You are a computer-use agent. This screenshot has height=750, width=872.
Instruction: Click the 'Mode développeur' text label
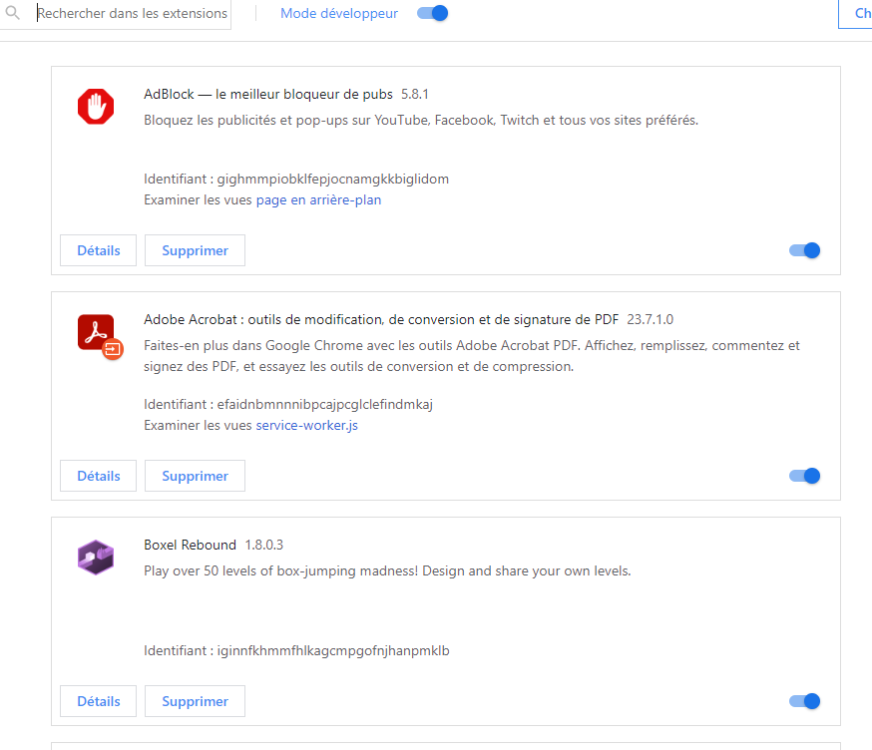(338, 13)
